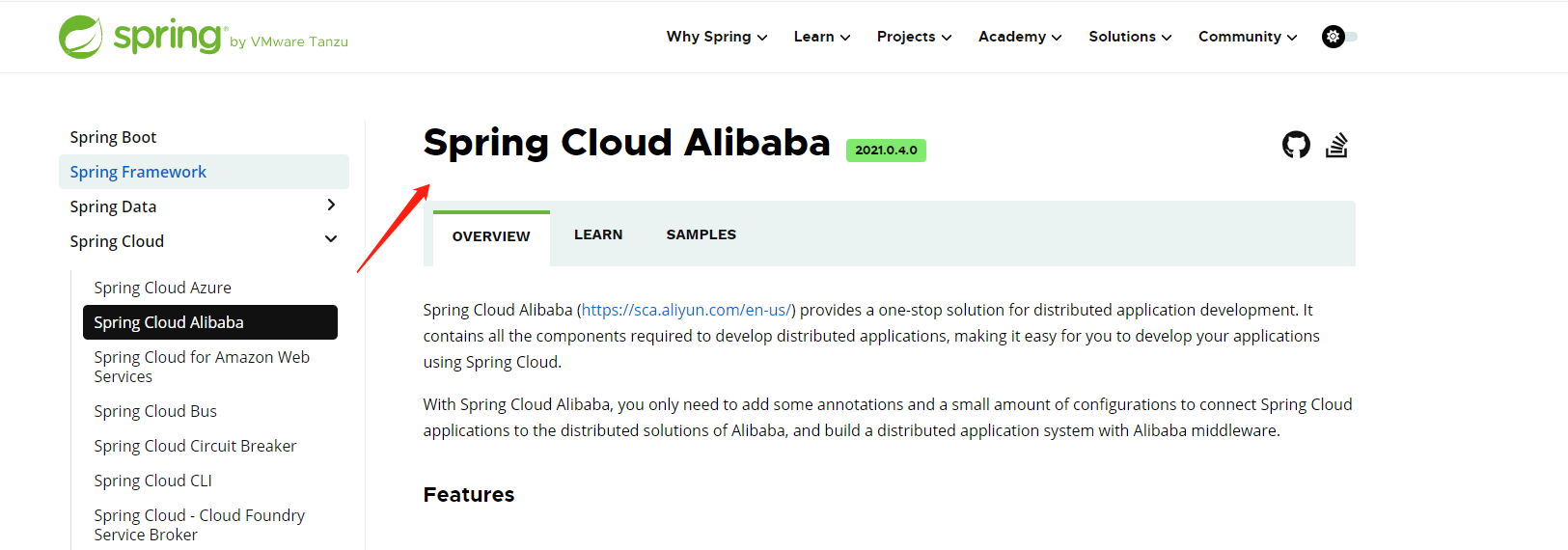Follow the sca.aliyun.com/en-us link
Image resolution: width=1568 pixels, height=550 pixels.
coord(686,310)
